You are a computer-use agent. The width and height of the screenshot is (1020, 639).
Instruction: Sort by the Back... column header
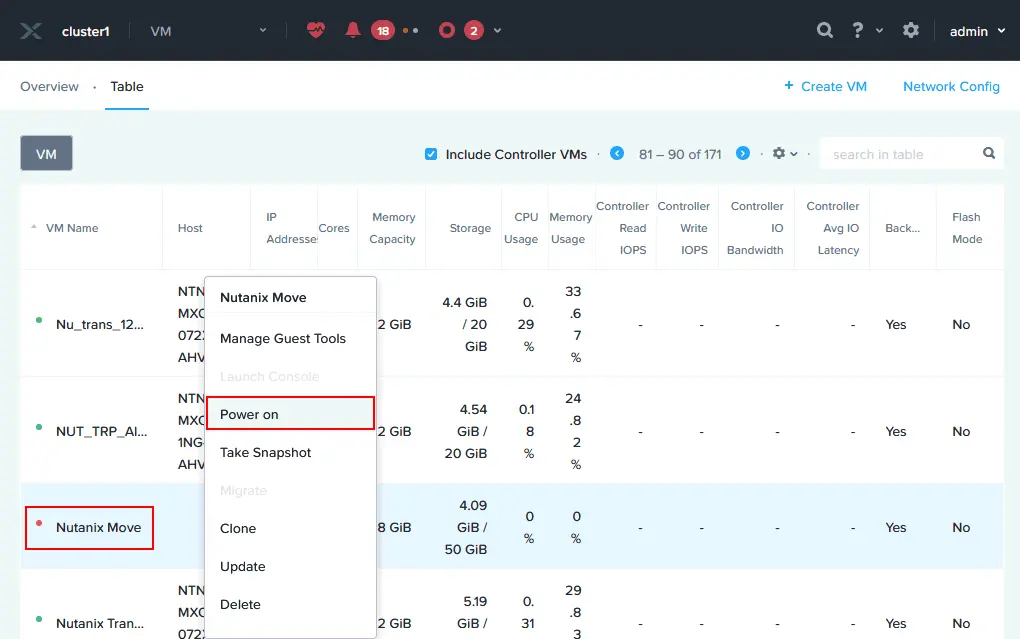click(x=902, y=228)
